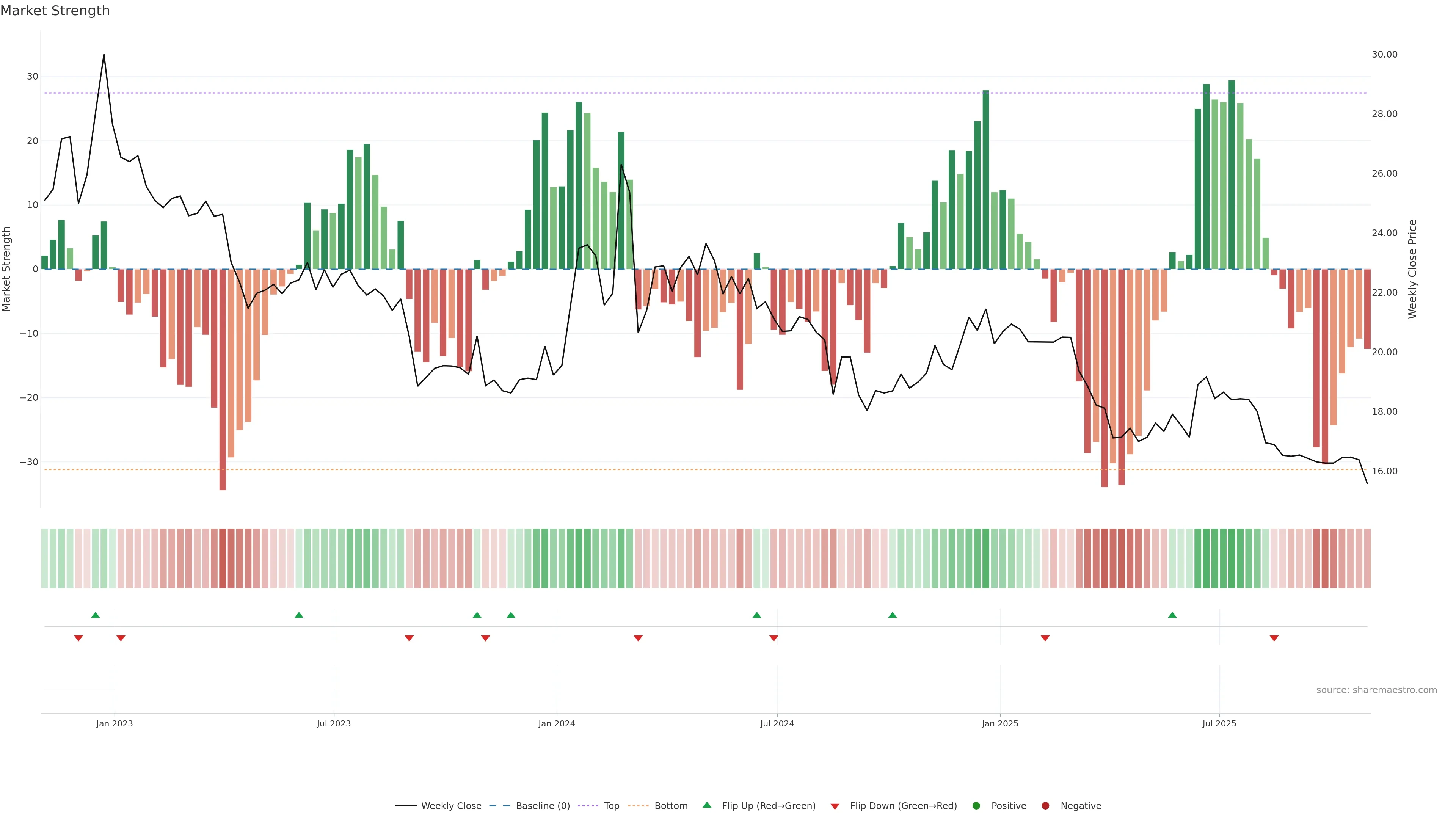Click the source: sharemaestro.com text

click(x=1376, y=690)
